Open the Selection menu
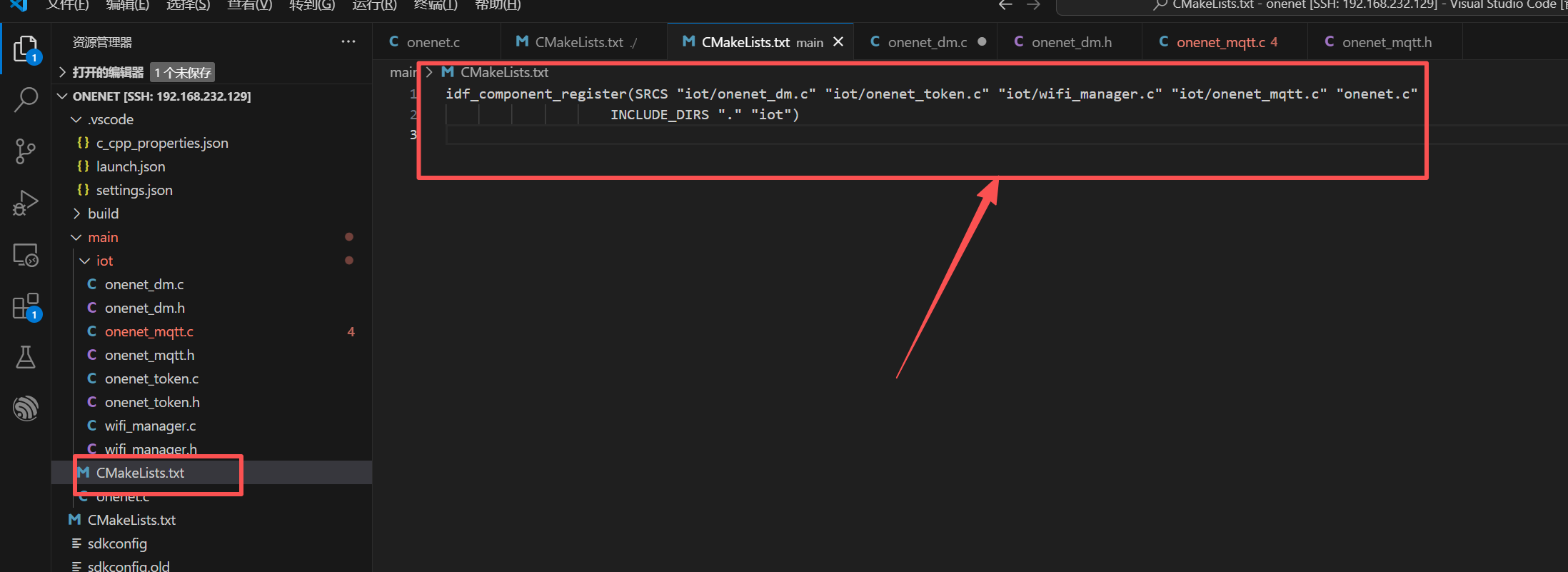The height and width of the screenshot is (572, 1568). click(189, 5)
